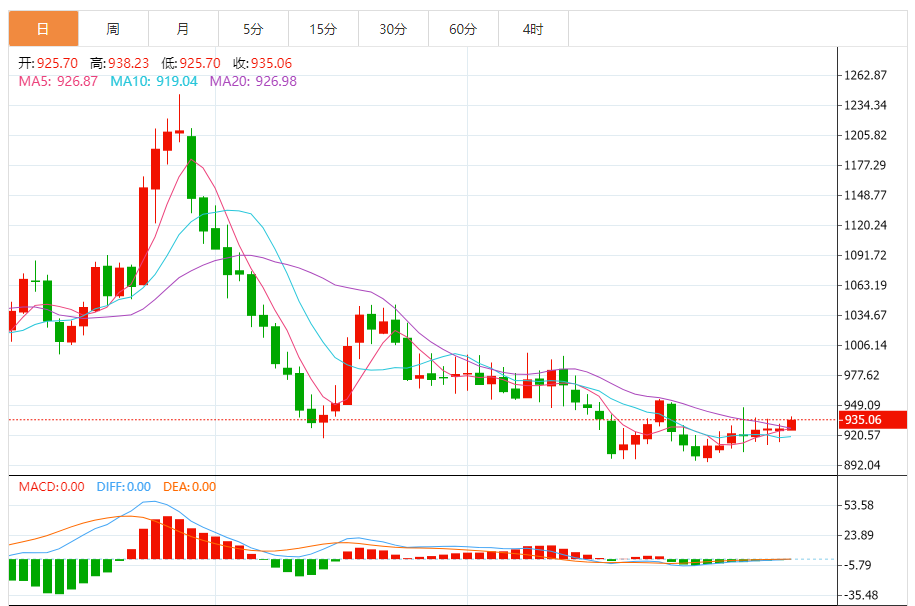Click the 1120.24 price axis label

[x=865, y=225]
